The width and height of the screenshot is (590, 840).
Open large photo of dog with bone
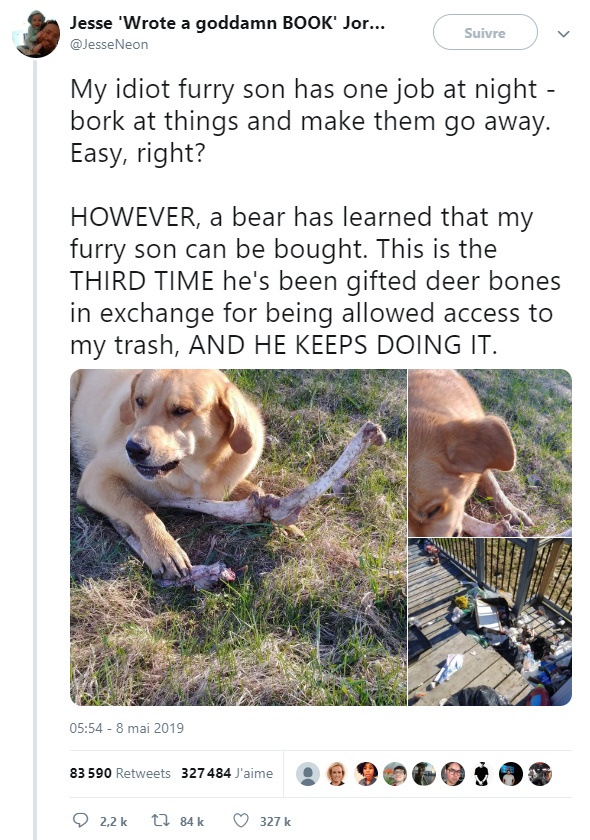point(238,537)
